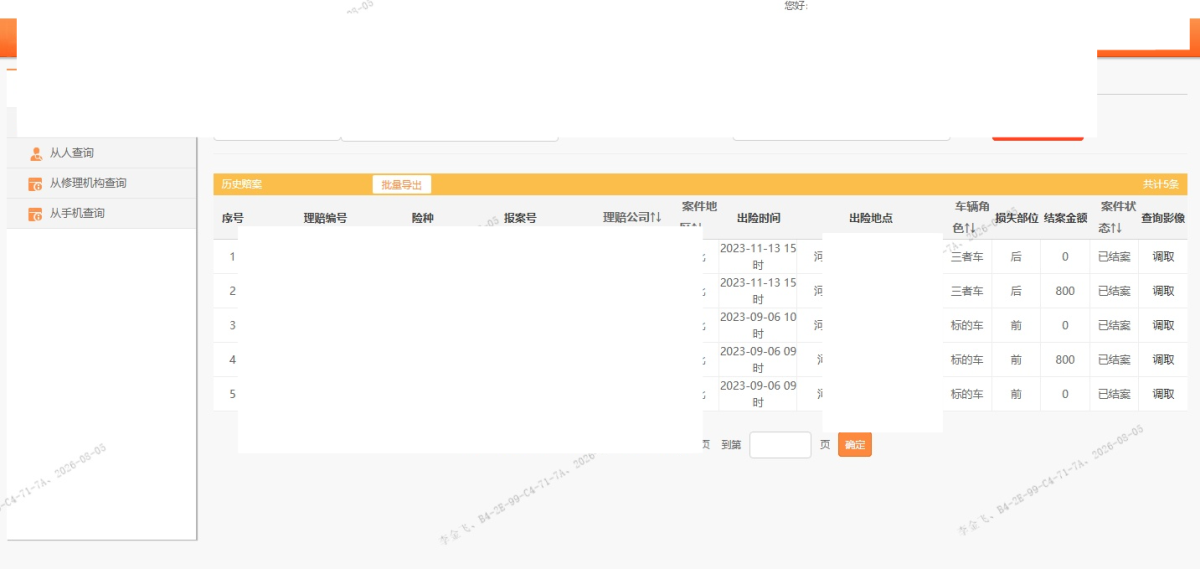Click the 前 damage cell in row 5
The width and height of the screenshot is (1200, 569).
pyautogui.click(x=1016, y=394)
